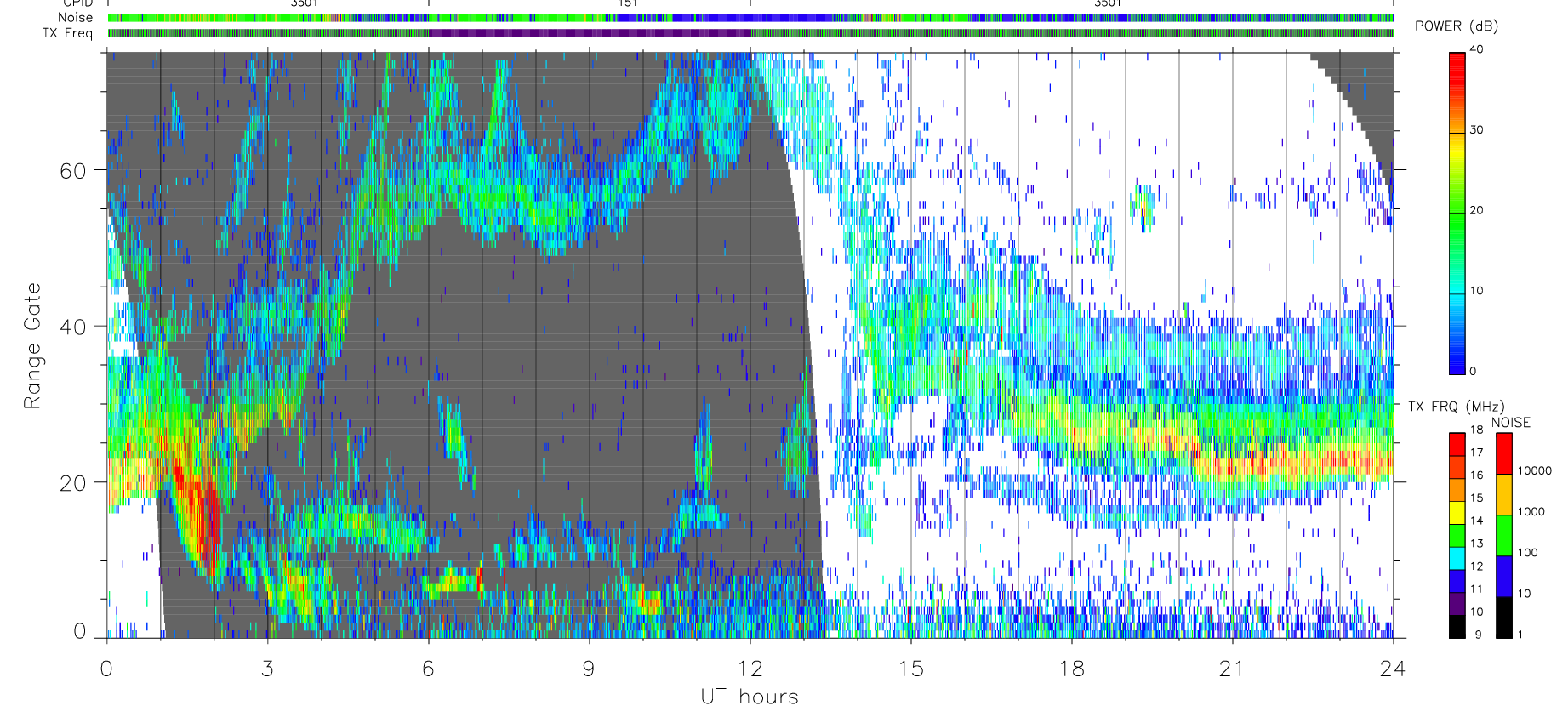
Task: Click the 3 tick label on UT axis
Action: tap(267, 669)
